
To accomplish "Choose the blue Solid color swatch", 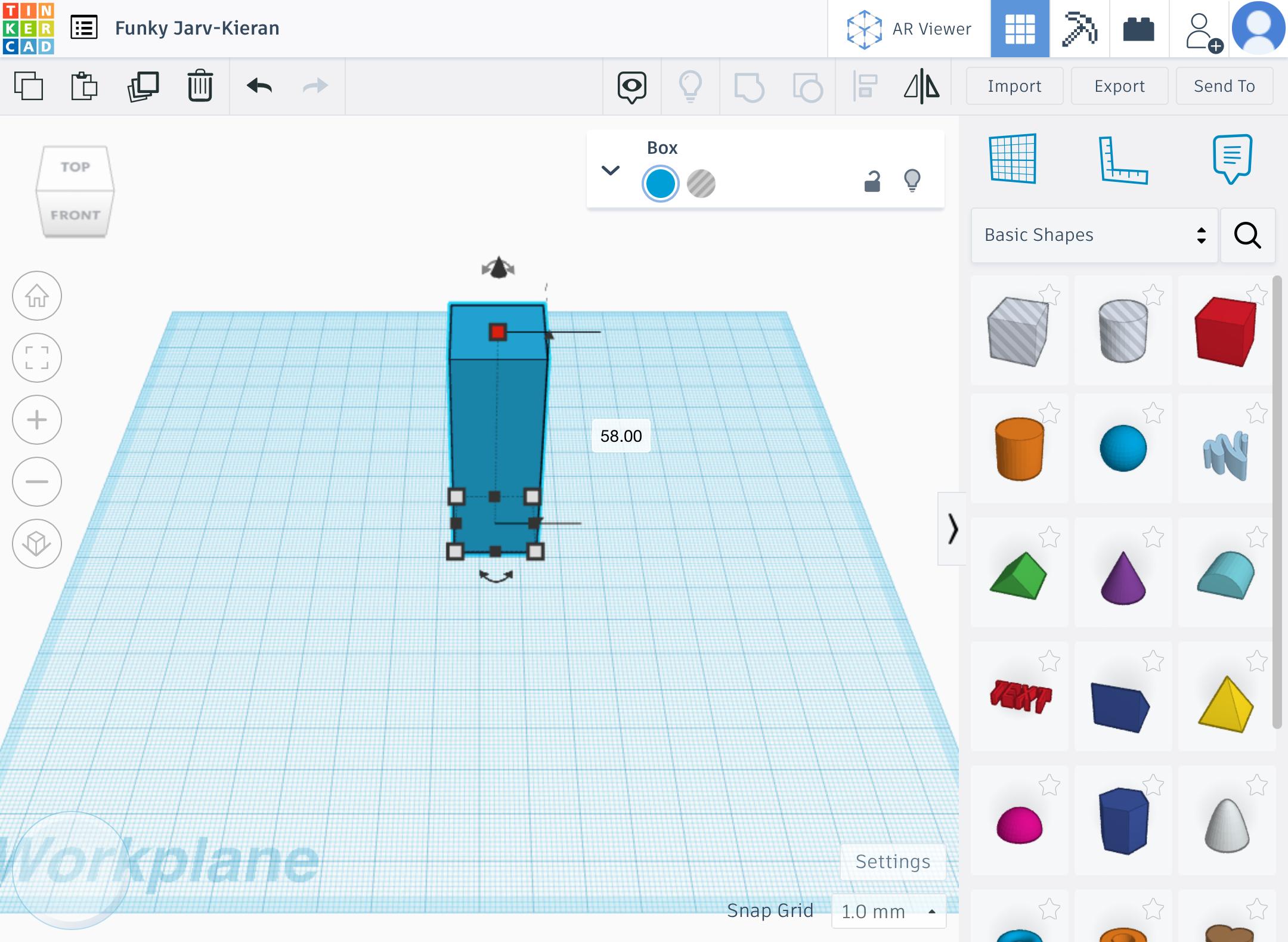I will (x=660, y=184).
